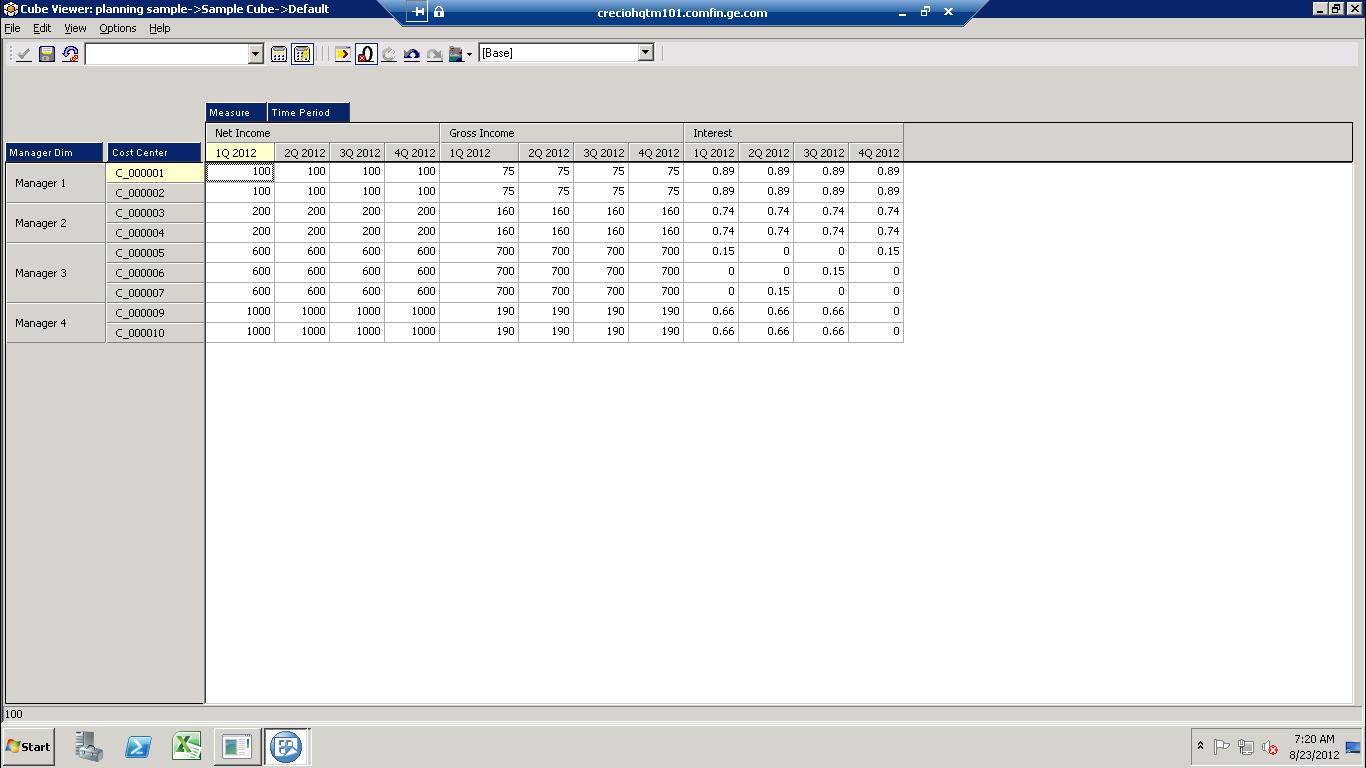This screenshot has width=1366, height=768.
Task: Launch PowerShell from the taskbar
Action: pos(138,747)
